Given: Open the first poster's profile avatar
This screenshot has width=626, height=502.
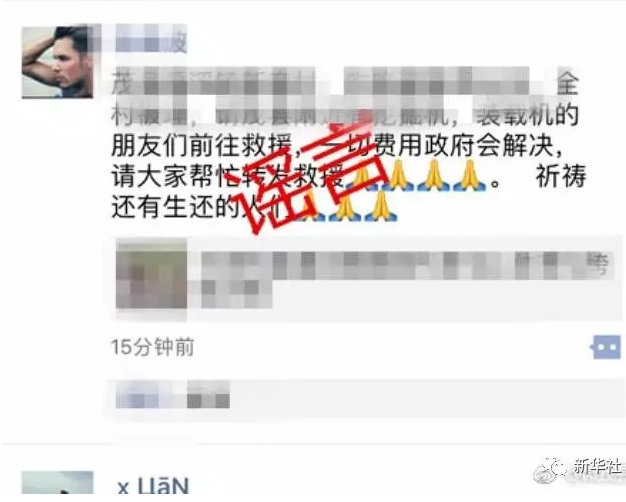Looking at the screenshot, I should [x=57, y=62].
